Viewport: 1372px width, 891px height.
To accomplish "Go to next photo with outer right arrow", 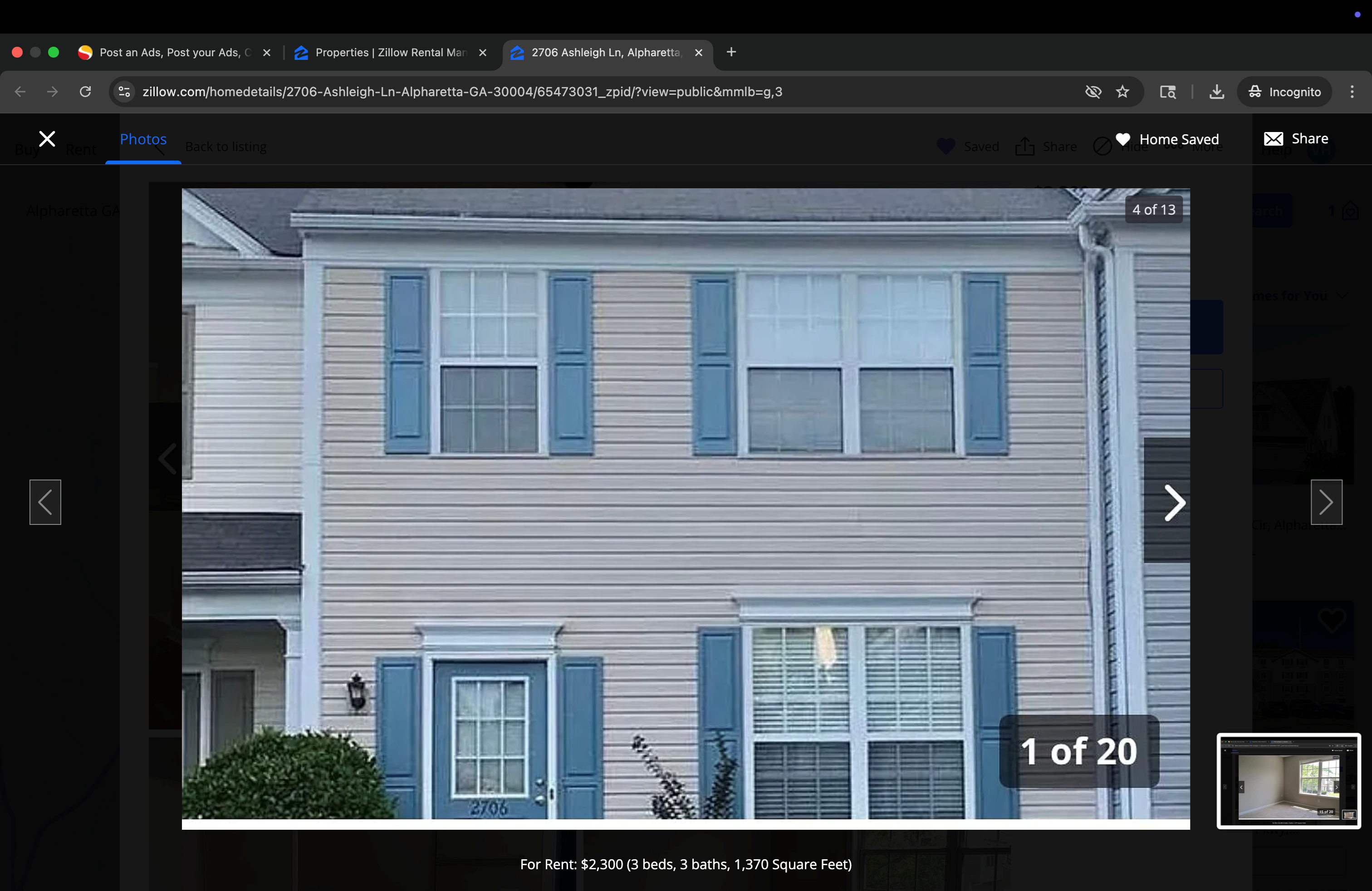I will (1327, 502).
